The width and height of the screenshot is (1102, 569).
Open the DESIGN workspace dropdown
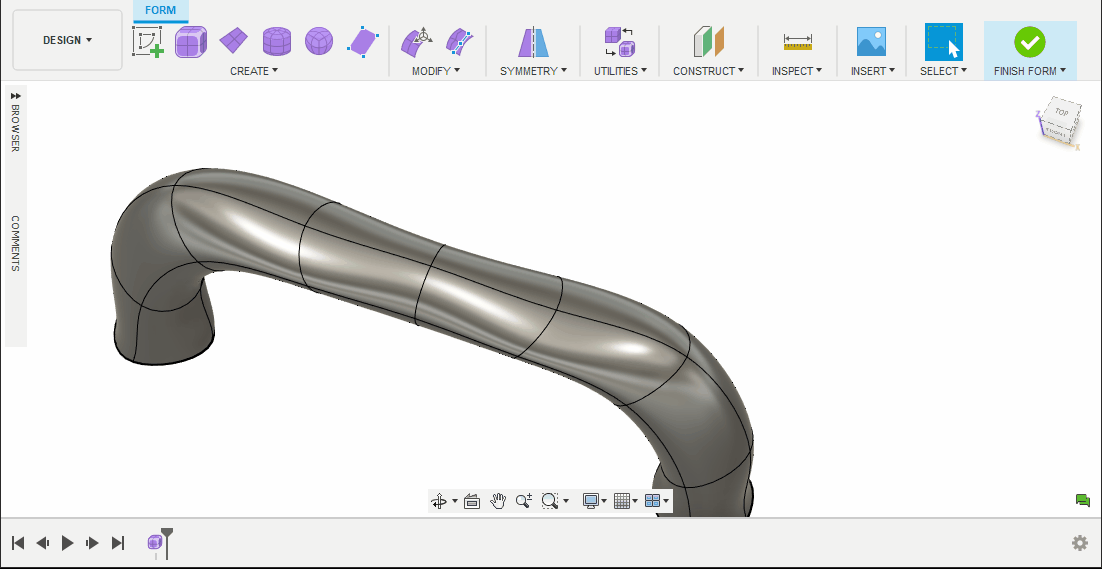(x=67, y=40)
